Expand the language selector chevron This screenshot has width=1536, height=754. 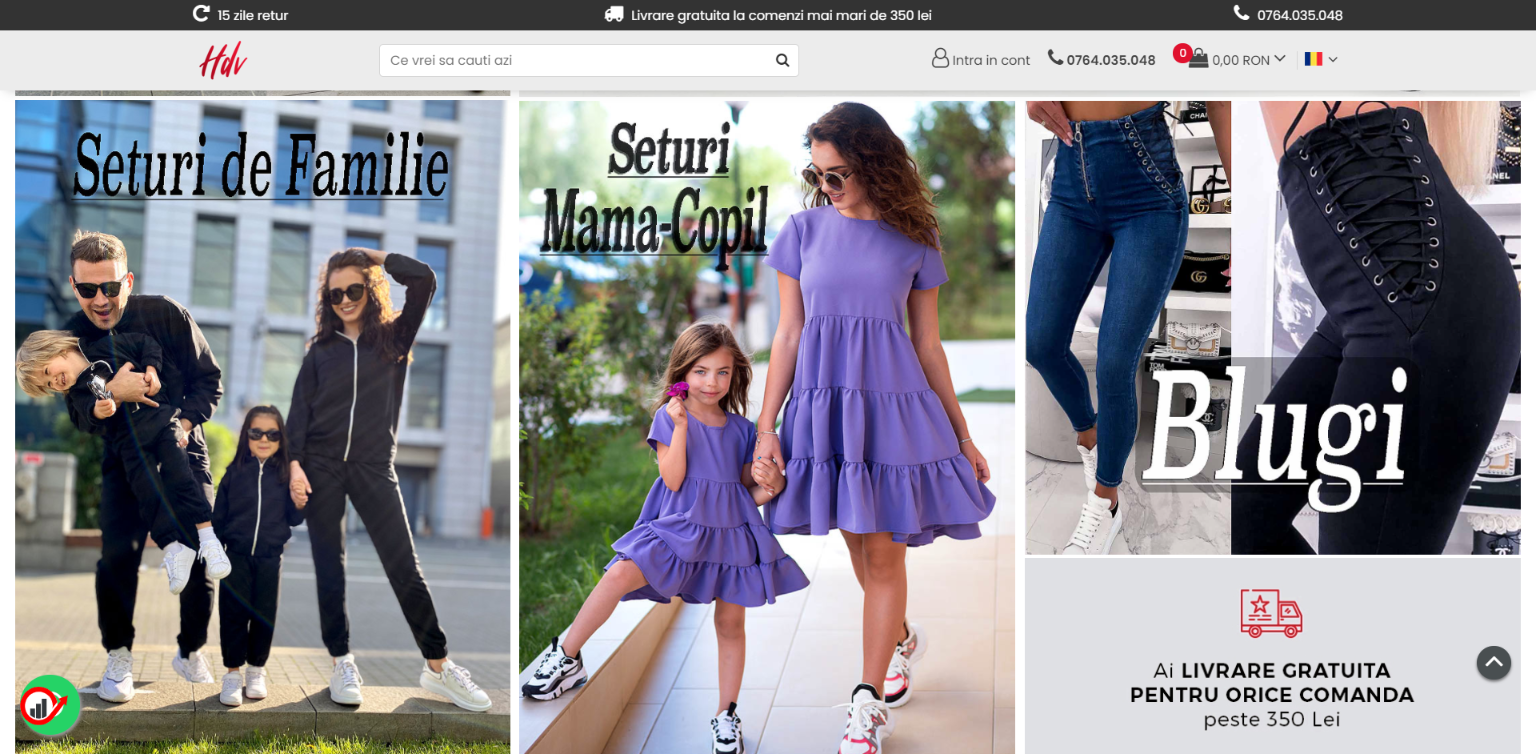1333,60
